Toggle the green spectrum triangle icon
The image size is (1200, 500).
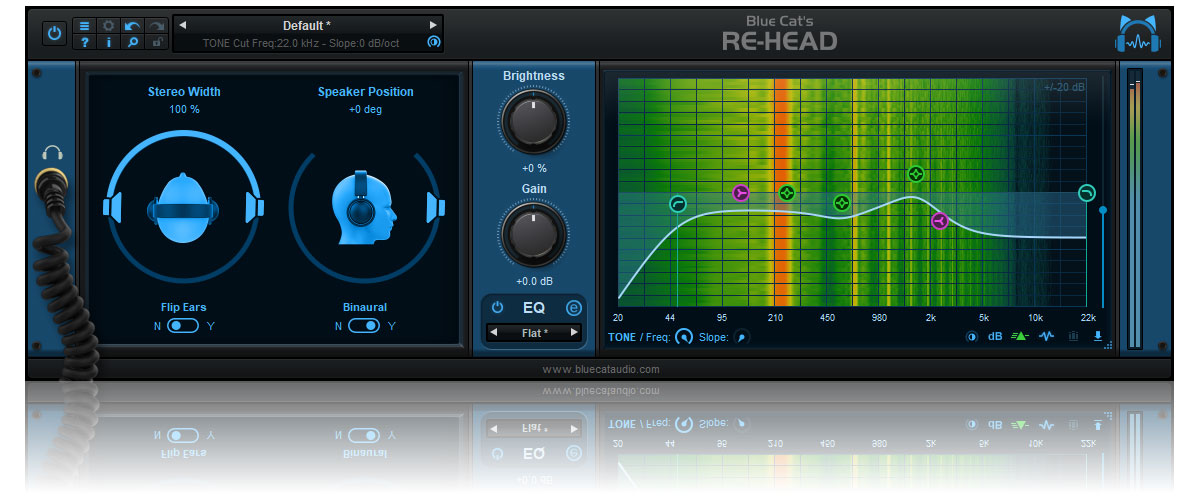pos(1021,337)
